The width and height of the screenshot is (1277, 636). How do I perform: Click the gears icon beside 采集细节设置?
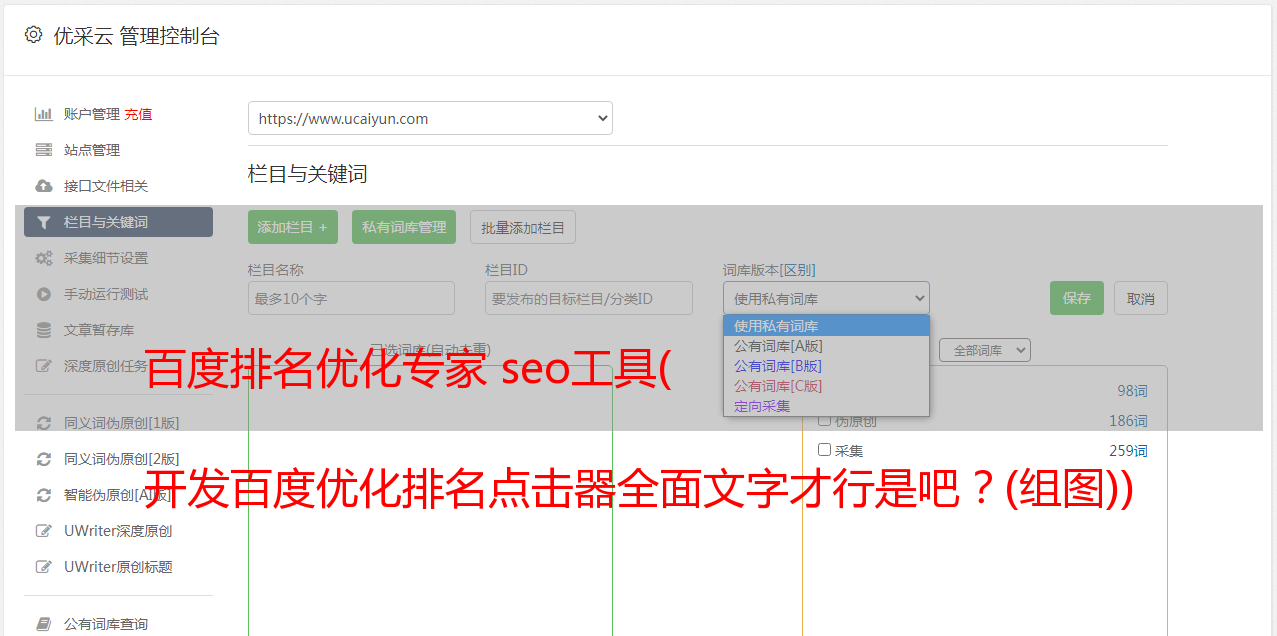tap(43, 258)
